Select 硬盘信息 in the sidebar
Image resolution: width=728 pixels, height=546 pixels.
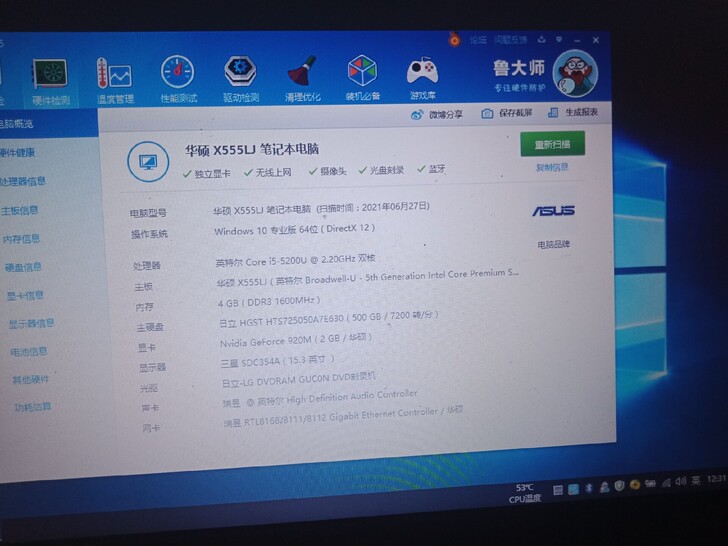coord(23,267)
